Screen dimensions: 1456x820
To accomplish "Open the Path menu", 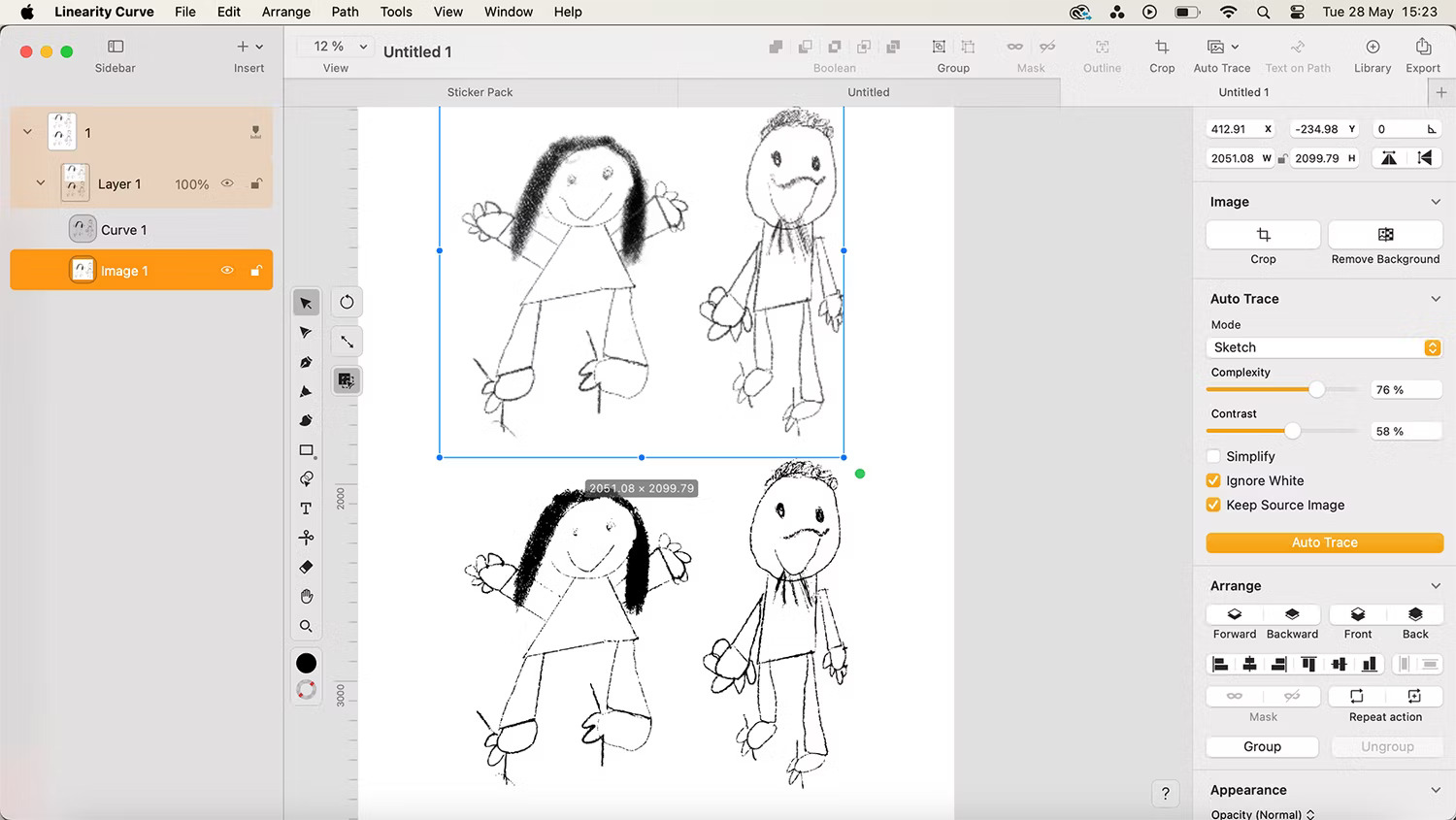I will 345,12.
